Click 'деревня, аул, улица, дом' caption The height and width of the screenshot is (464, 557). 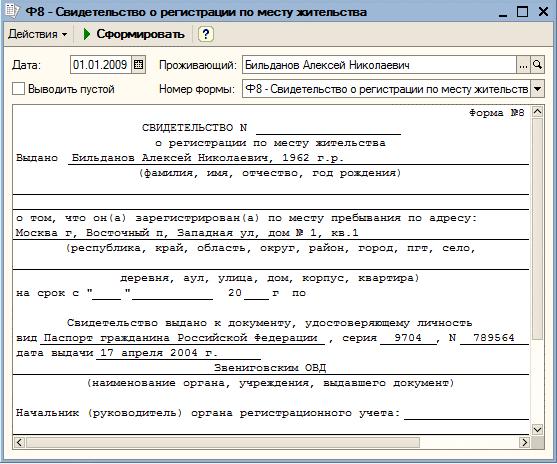click(270, 278)
